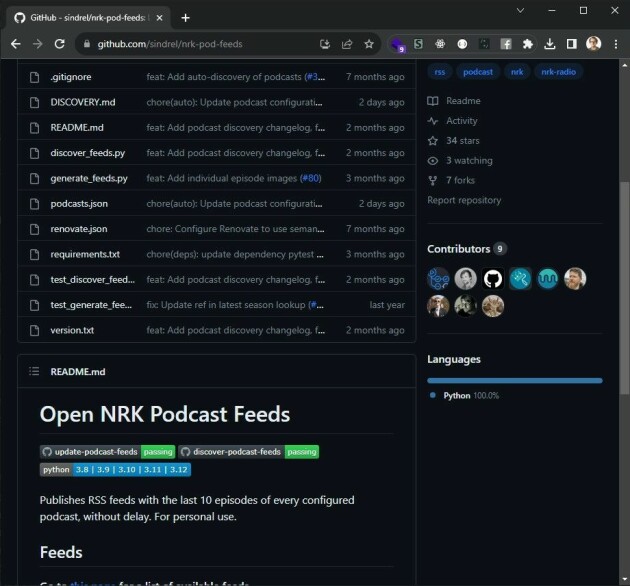Open the first contributor avatar with node graph
The image size is (630, 586).
click(438, 279)
